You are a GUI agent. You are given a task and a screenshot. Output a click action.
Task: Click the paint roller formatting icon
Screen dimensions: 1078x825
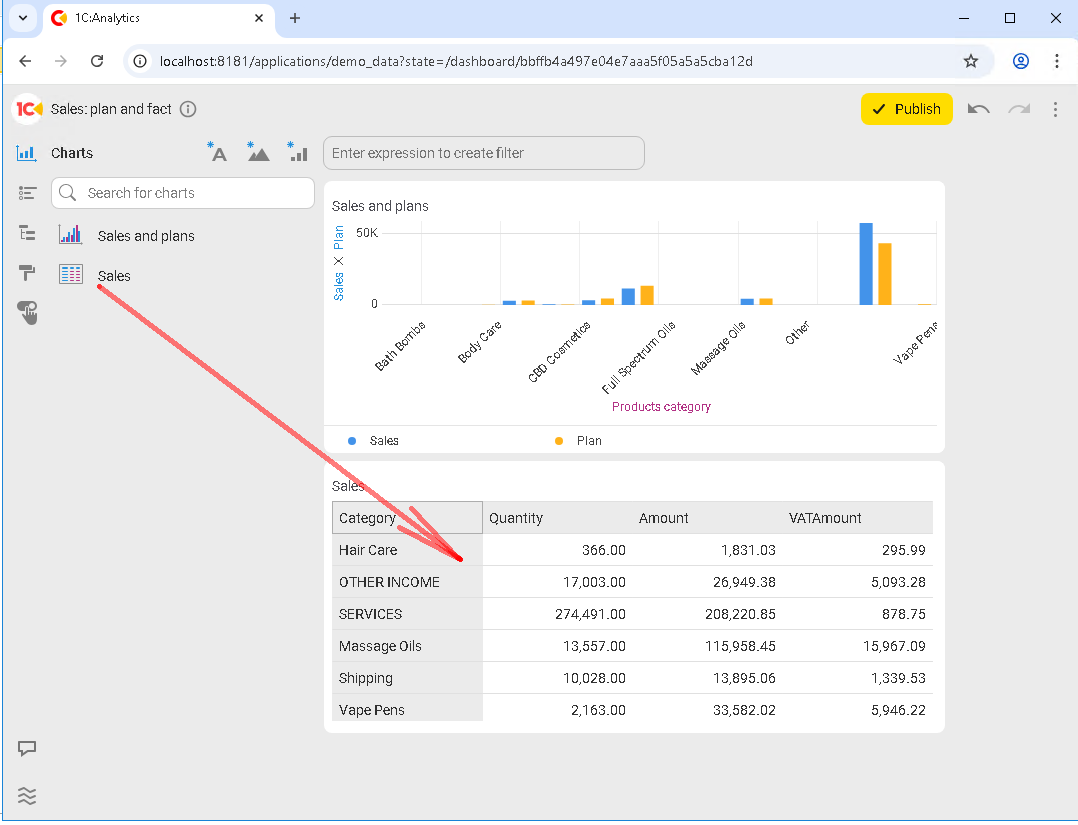tap(27, 273)
